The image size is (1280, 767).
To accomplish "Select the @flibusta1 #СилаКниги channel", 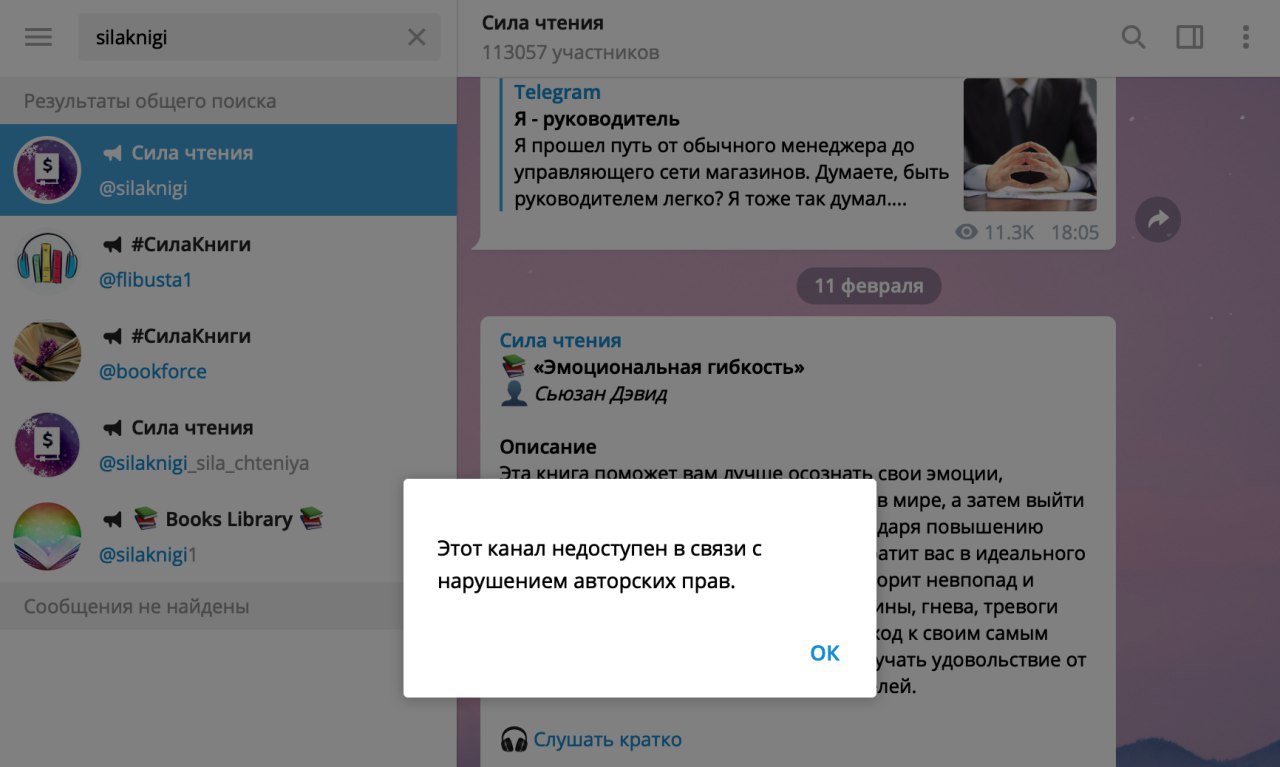I will pyautogui.click(x=228, y=262).
